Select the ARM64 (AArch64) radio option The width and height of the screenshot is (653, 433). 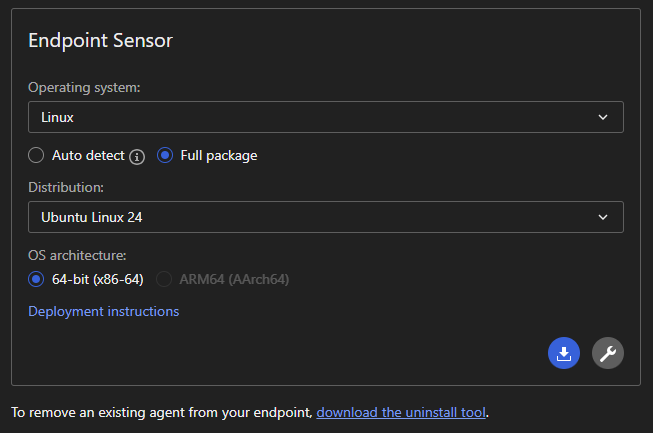point(164,279)
